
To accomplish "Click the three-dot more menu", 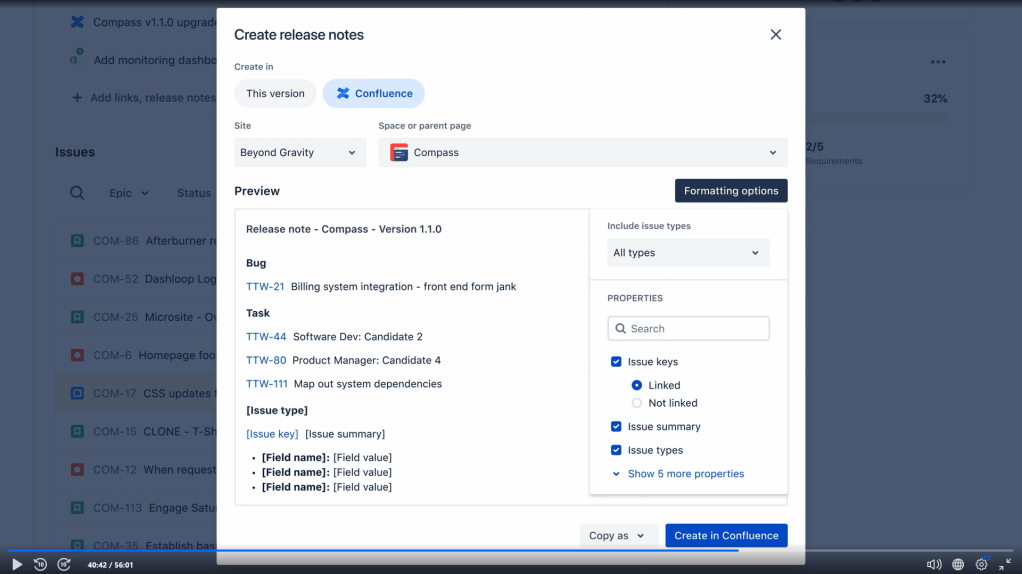I will [x=937, y=62].
